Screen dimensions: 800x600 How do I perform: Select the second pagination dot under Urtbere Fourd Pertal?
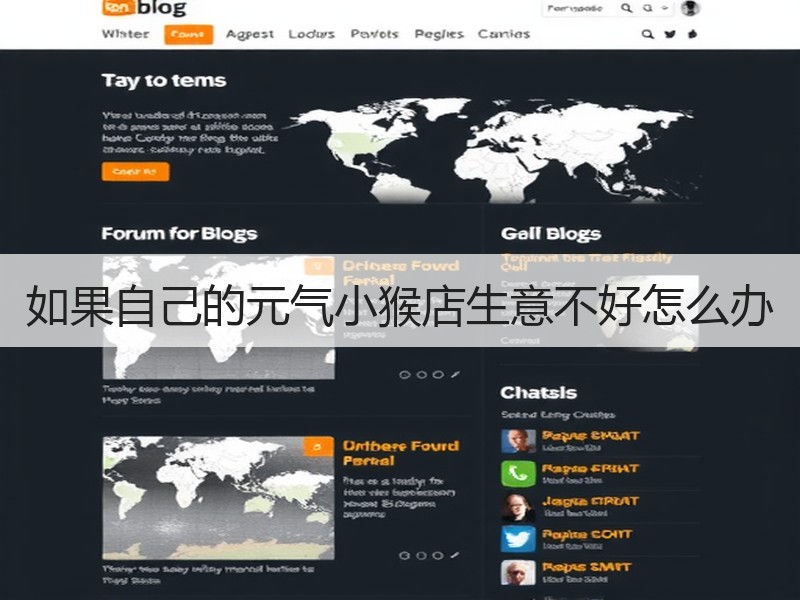click(421, 556)
